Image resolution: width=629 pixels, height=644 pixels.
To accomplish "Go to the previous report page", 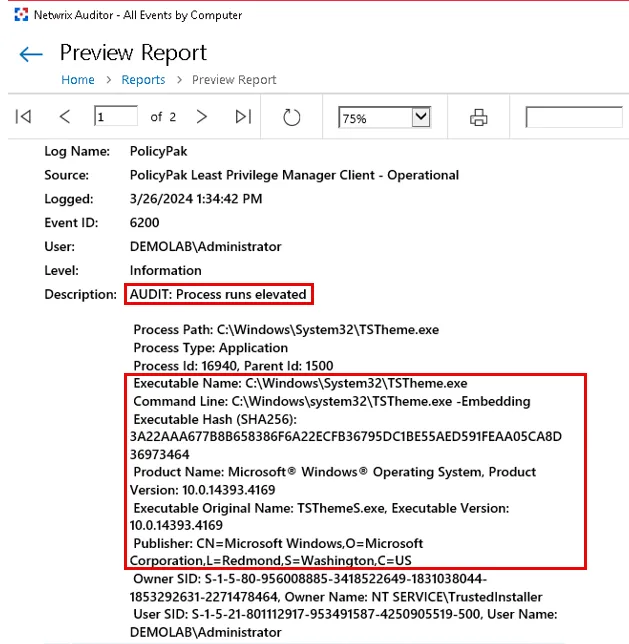I will pos(65,117).
